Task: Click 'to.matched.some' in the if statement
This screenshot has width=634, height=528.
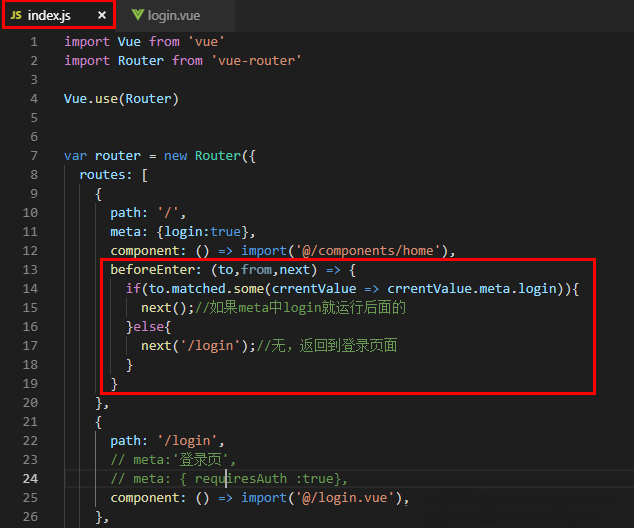Action: pyautogui.click(x=206, y=289)
